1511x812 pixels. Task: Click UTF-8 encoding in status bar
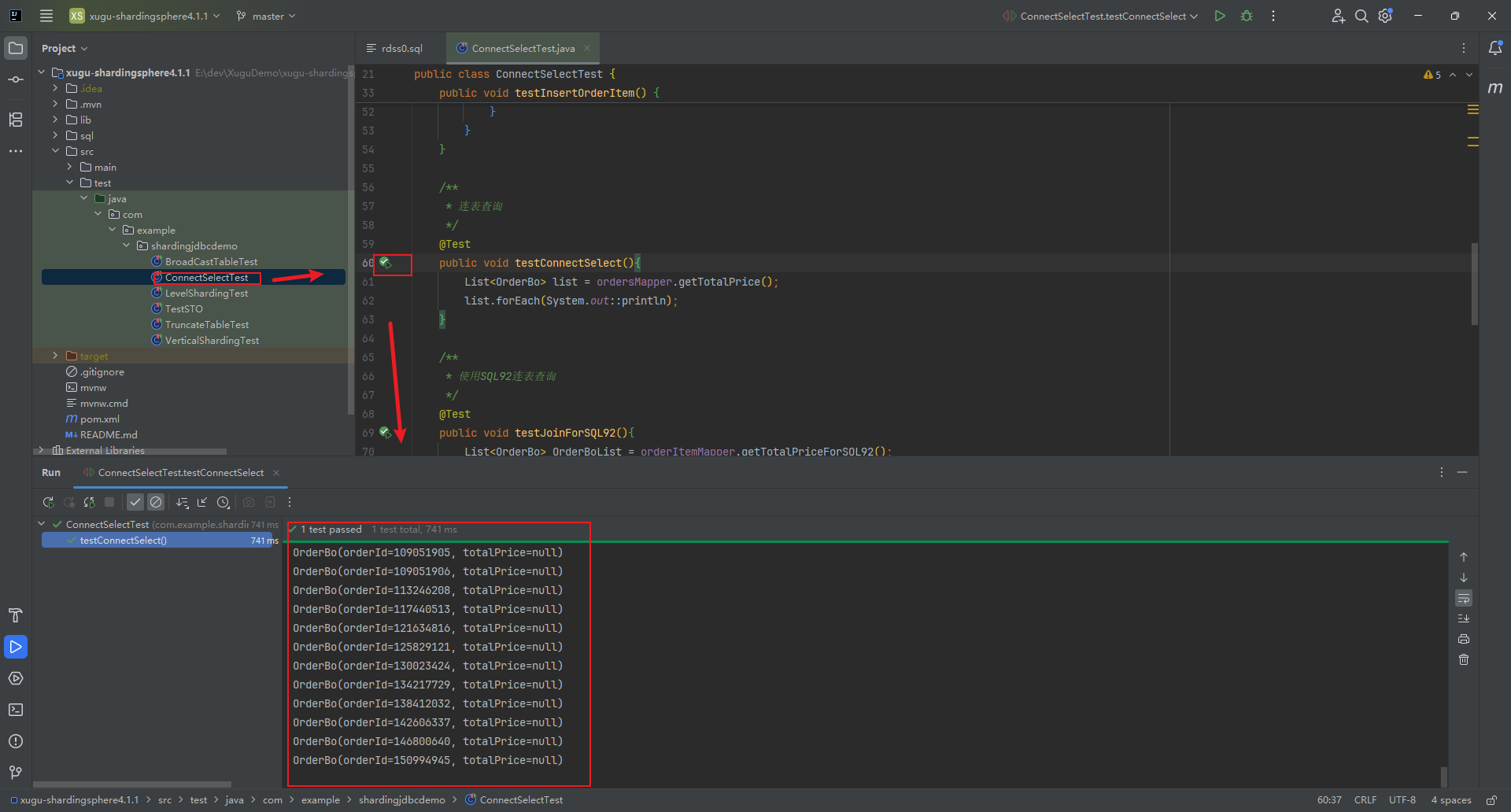(x=1402, y=799)
